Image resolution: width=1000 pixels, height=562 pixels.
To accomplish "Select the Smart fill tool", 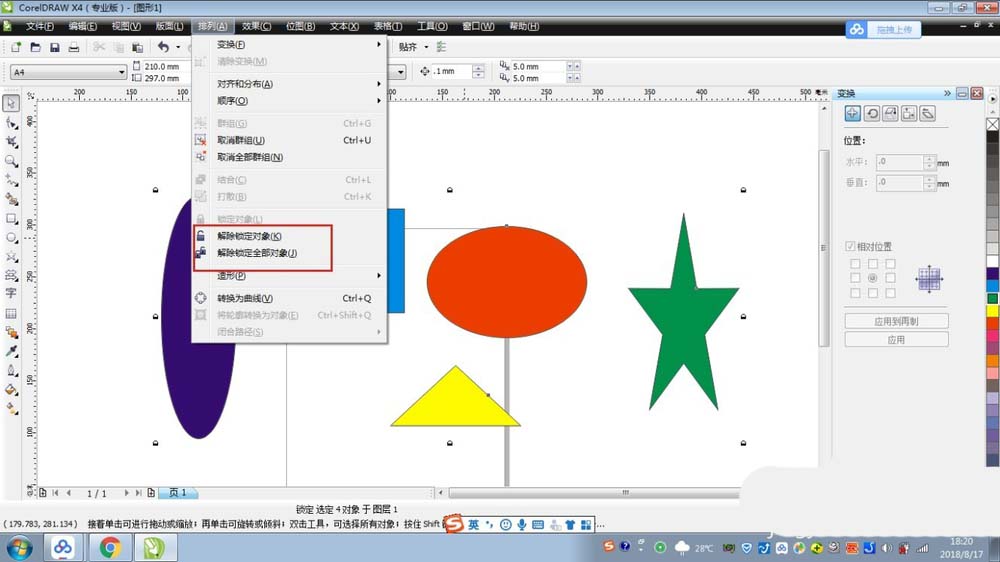I will point(11,199).
